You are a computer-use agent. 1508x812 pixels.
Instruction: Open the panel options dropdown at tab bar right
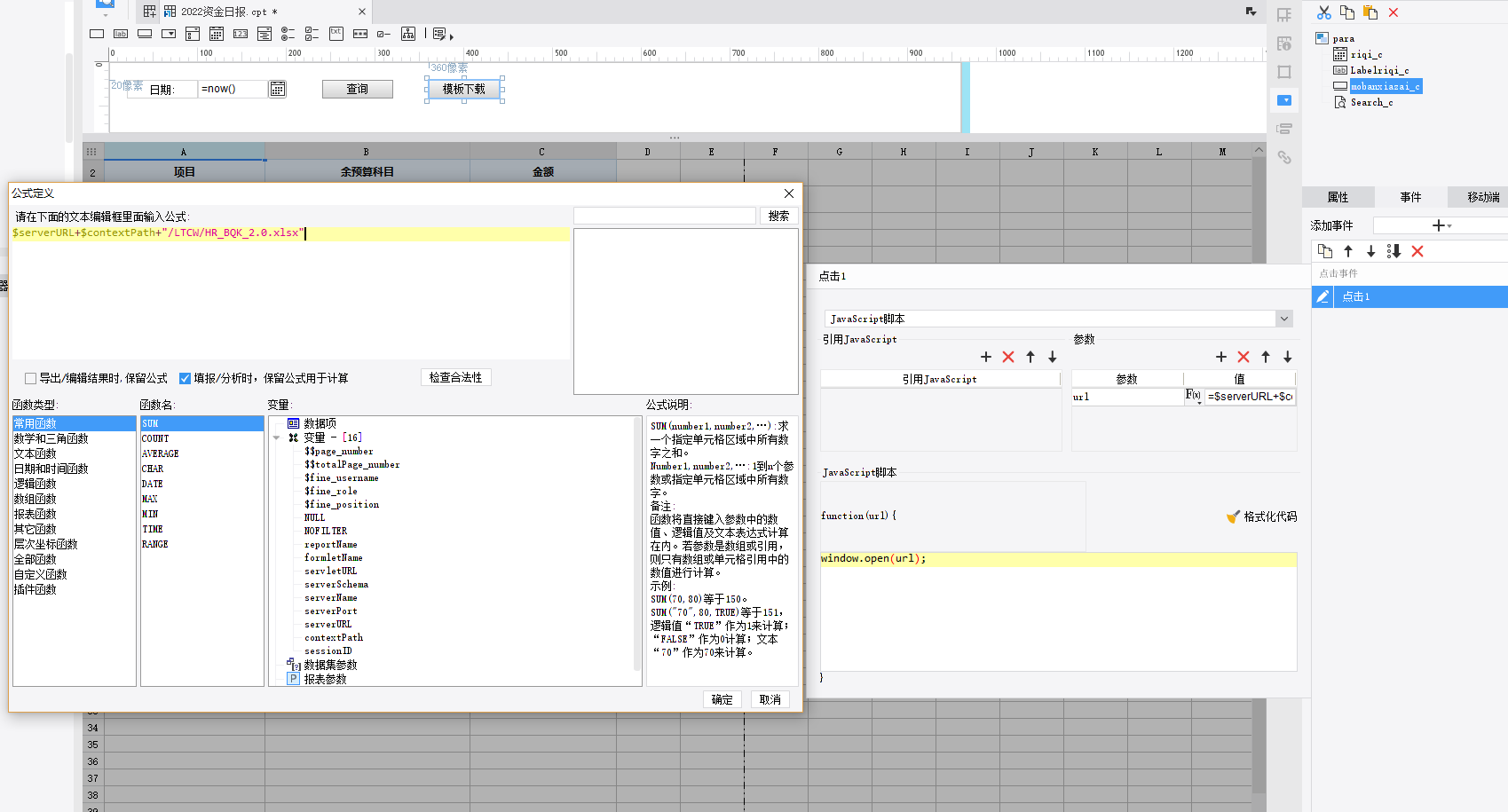pyautogui.click(x=1251, y=12)
